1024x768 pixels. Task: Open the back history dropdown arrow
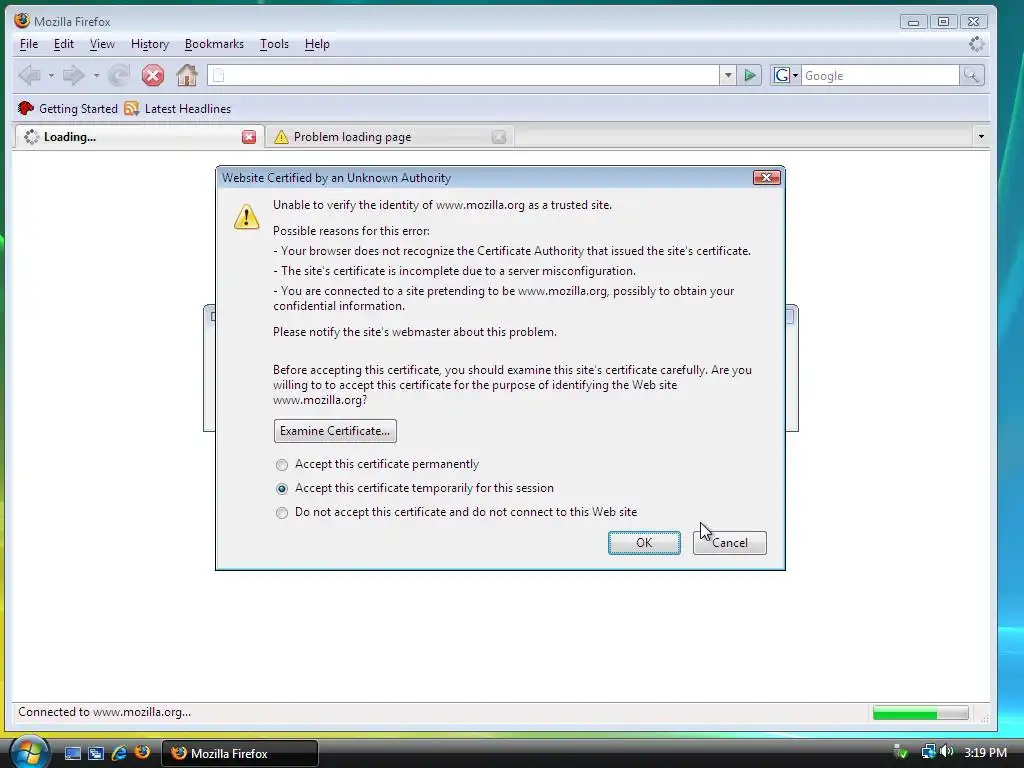[51, 76]
